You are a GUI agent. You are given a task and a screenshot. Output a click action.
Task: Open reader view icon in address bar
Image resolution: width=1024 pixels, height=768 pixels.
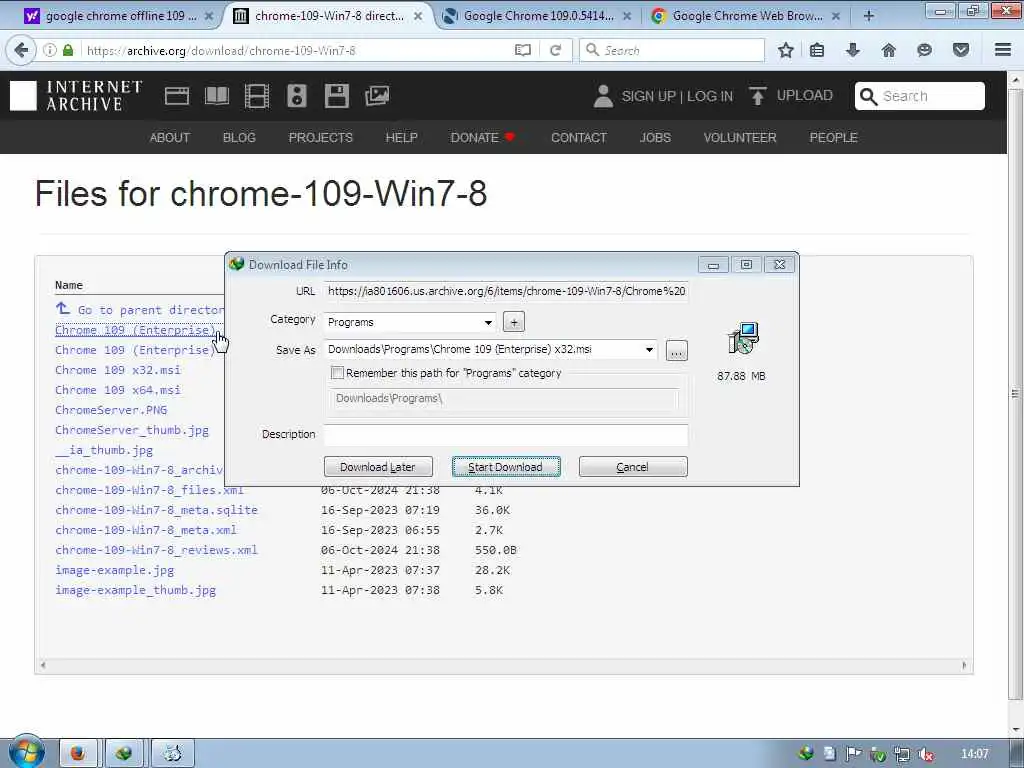click(522, 50)
